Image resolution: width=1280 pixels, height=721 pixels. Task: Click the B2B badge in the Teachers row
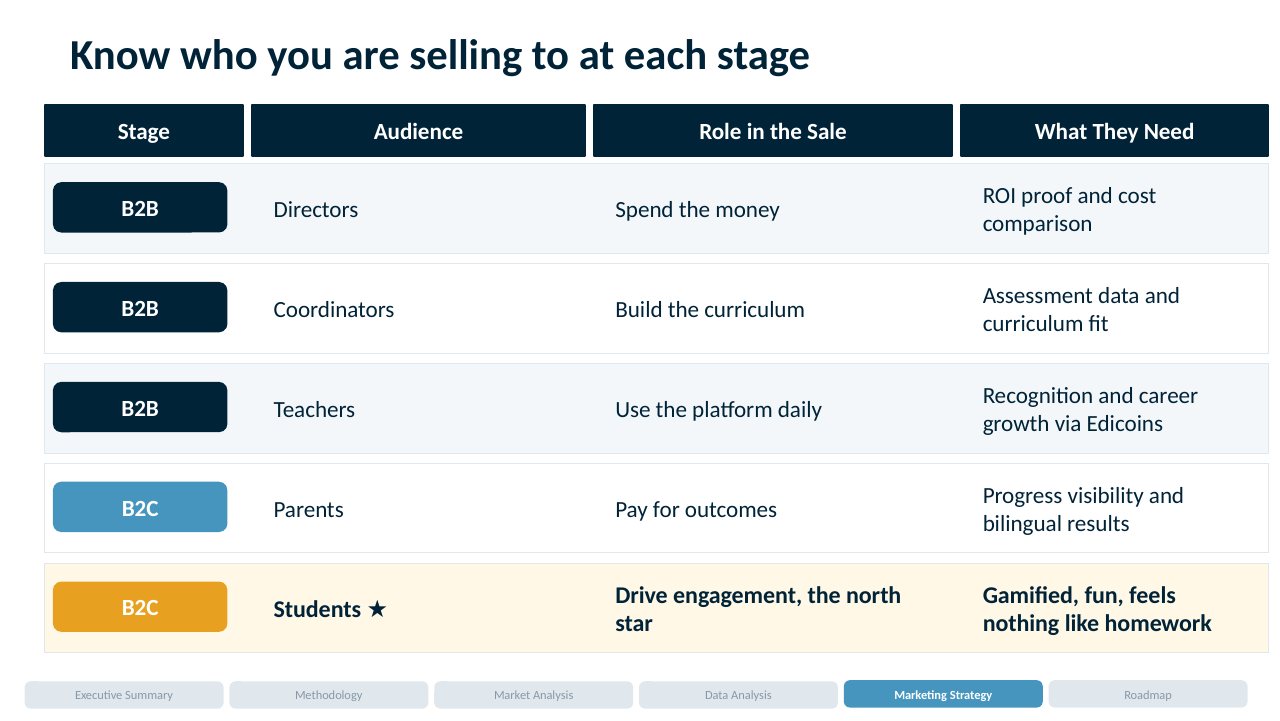point(140,408)
